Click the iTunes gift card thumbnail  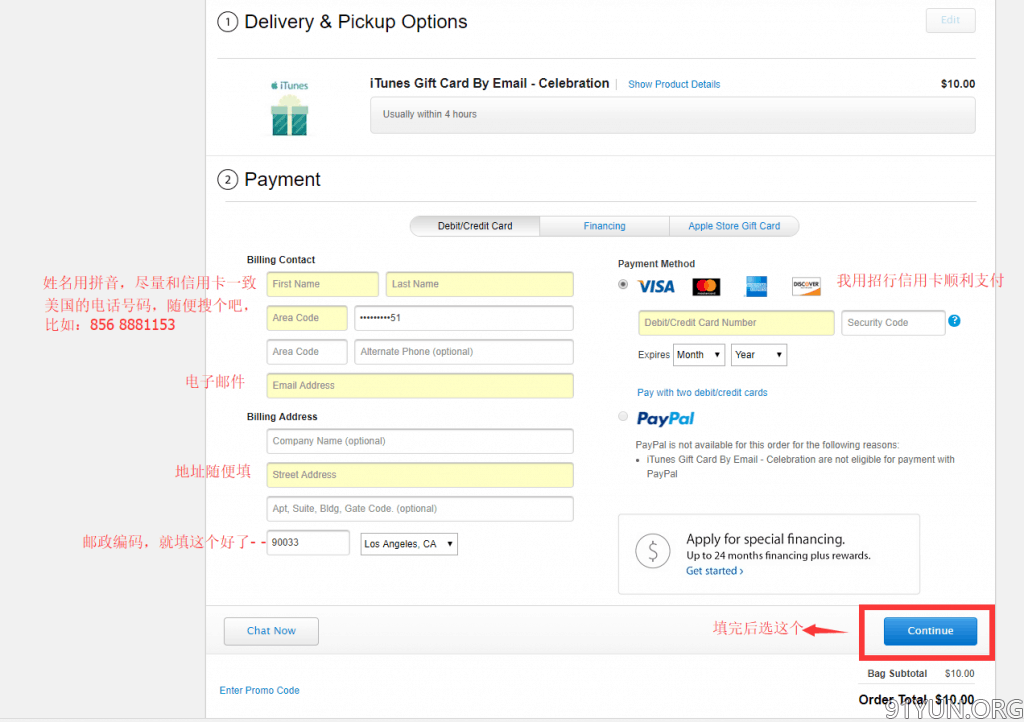coord(289,108)
